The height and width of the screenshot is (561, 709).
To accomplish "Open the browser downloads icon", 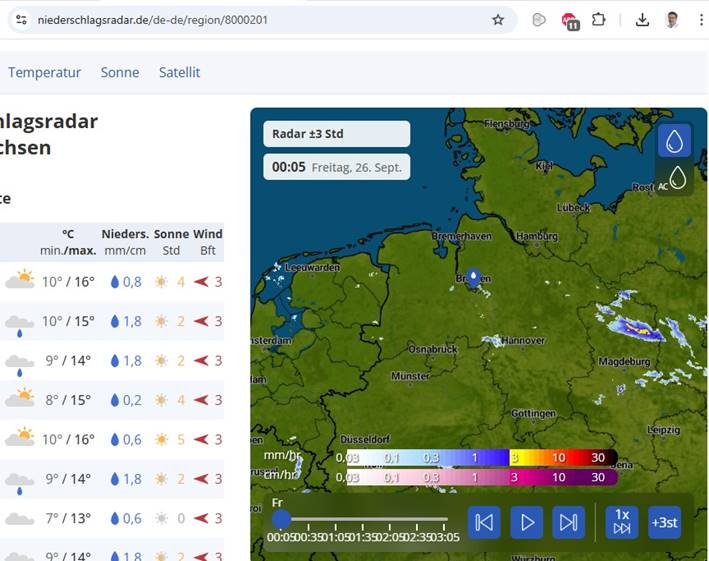I will (642, 20).
